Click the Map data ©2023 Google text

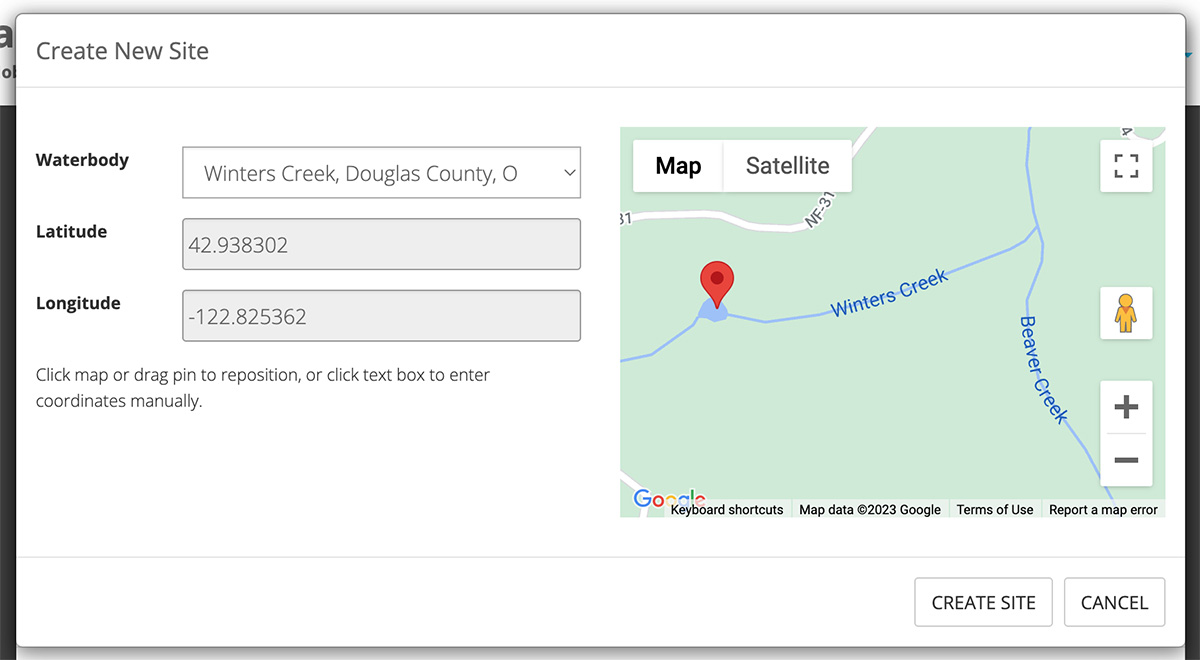click(x=870, y=510)
